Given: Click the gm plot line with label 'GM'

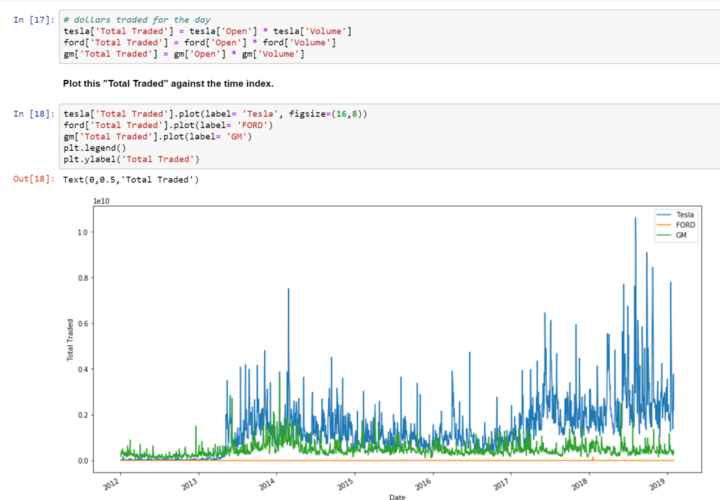Looking at the screenshot, I should [158, 137].
